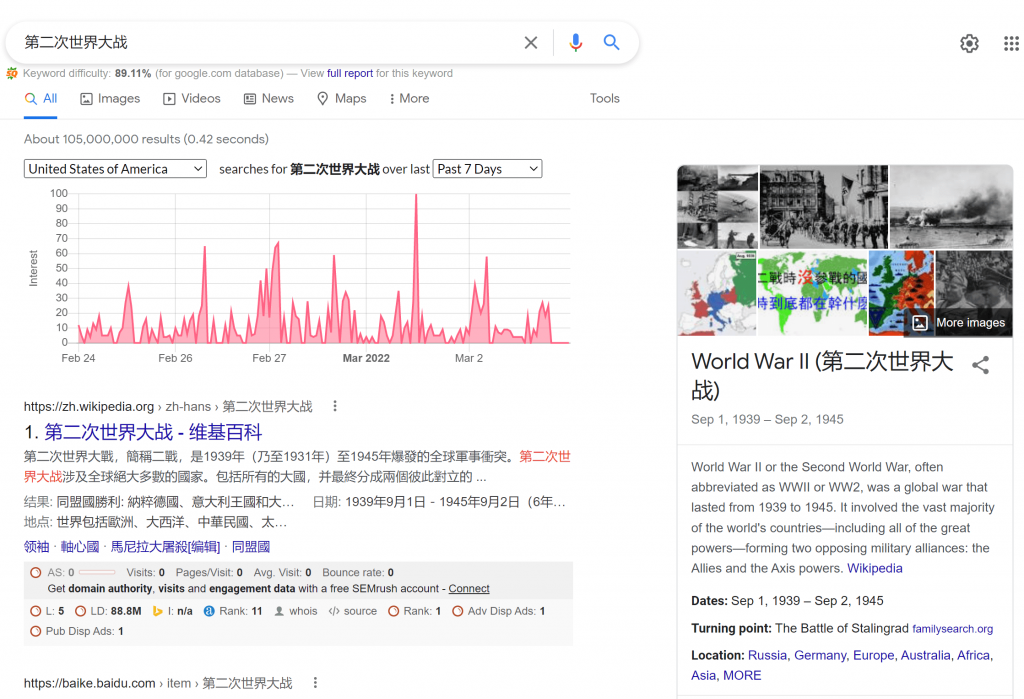Open the full report keyword link
This screenshot has width=1024, height=699.
(350, 73)
